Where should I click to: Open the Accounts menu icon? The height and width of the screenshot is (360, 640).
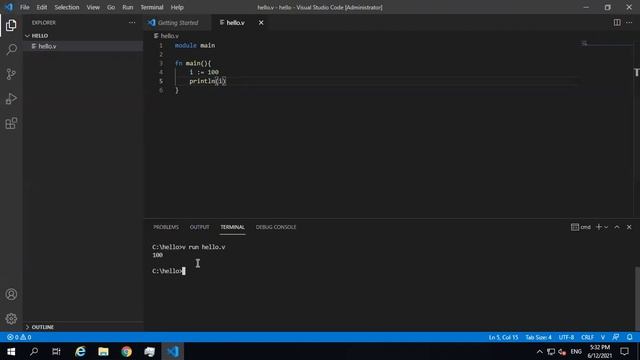pos(11,294)
